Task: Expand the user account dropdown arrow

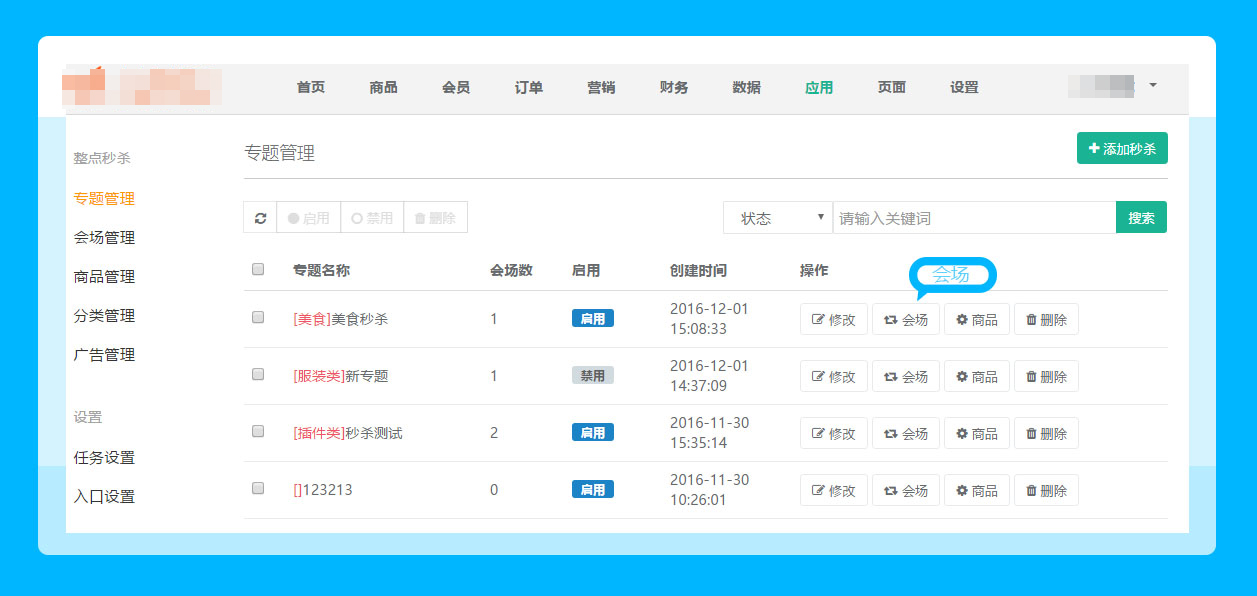Action: click(1152, 86)
